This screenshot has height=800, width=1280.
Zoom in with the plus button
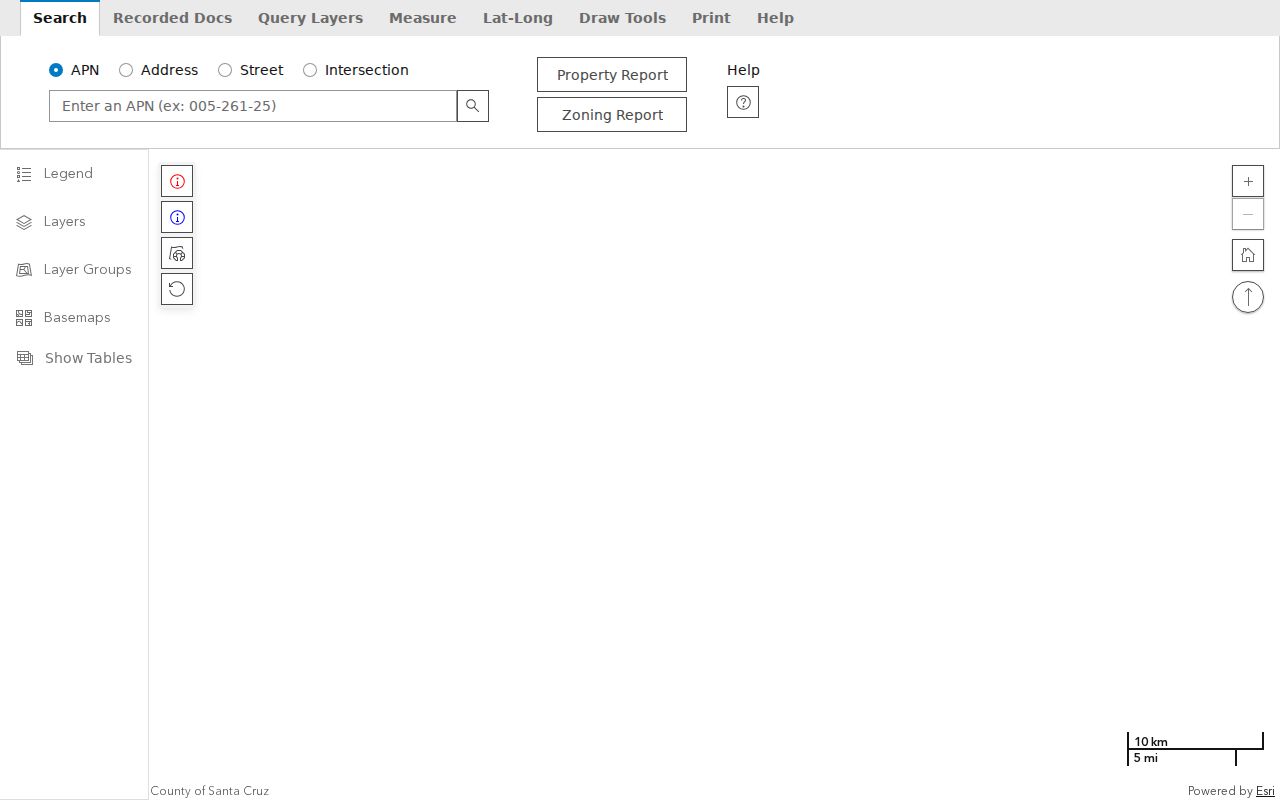click(x=1248, y=181)
